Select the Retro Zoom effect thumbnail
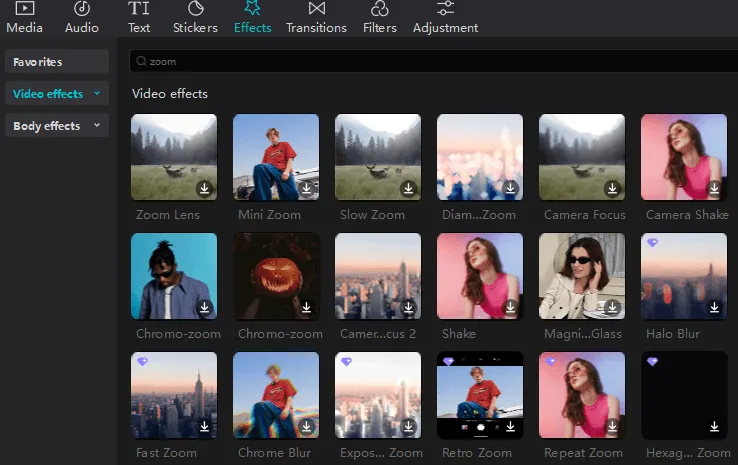This screenshot has width=738, height=465. pyautogui.click(x=480, y=395)
